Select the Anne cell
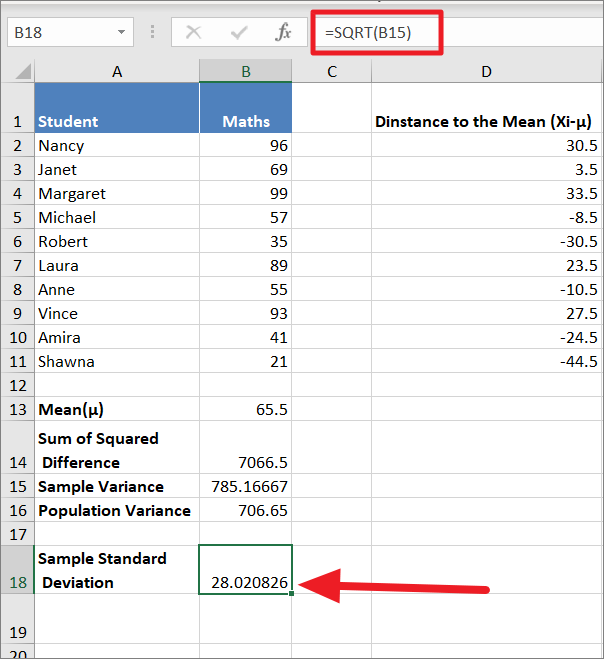The width and height of the screenshot is (604, 659). click(117, 289)
